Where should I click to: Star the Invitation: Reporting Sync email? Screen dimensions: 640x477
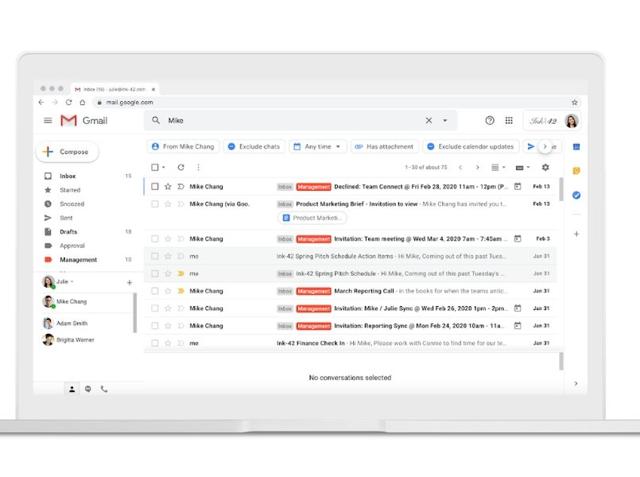click(x=168, y=326)
